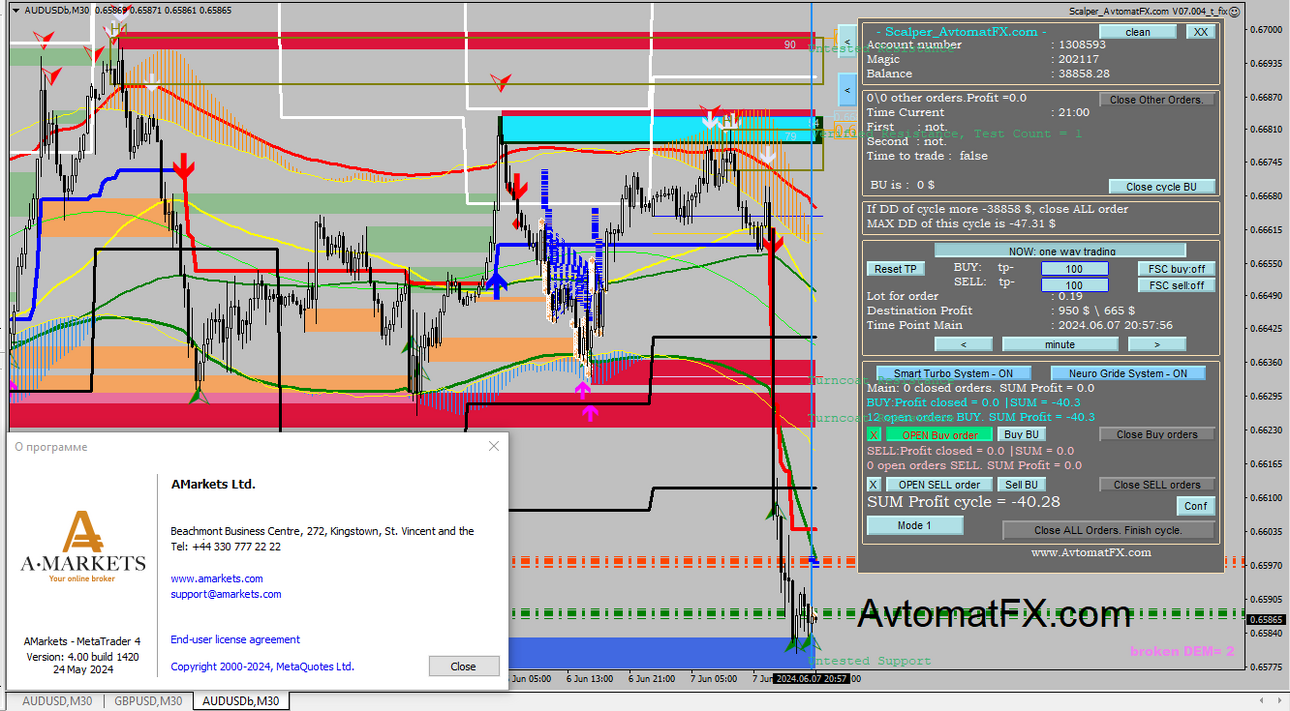The height and width of the screenshot is (711, 1290).
Task: Click the large red down arrow at chart left
Action: (x=183, y=166)
